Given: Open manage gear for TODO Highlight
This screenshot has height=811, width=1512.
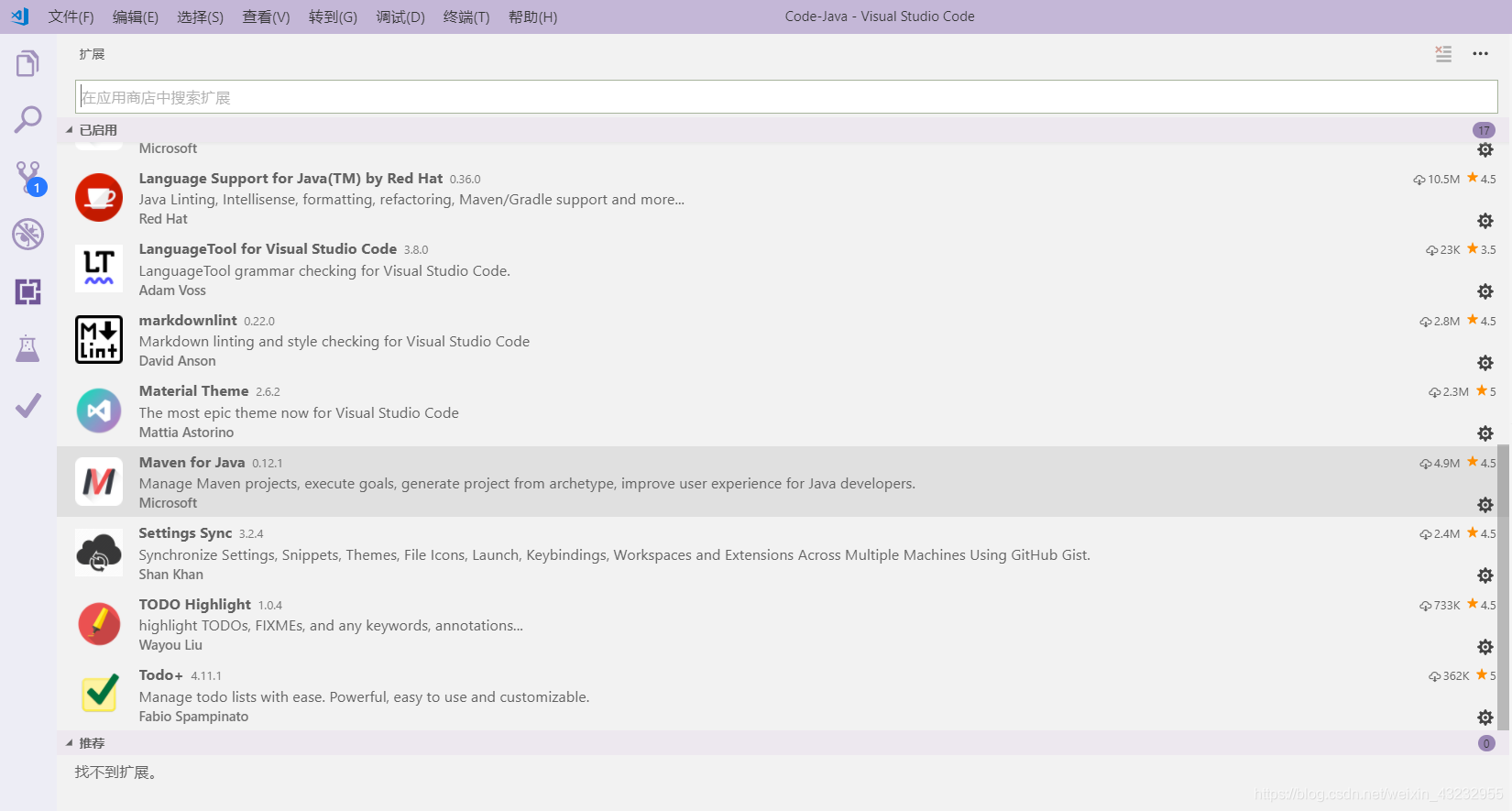Looking at the screenshot, I should pyautogui.click(x=1485, y=647).
